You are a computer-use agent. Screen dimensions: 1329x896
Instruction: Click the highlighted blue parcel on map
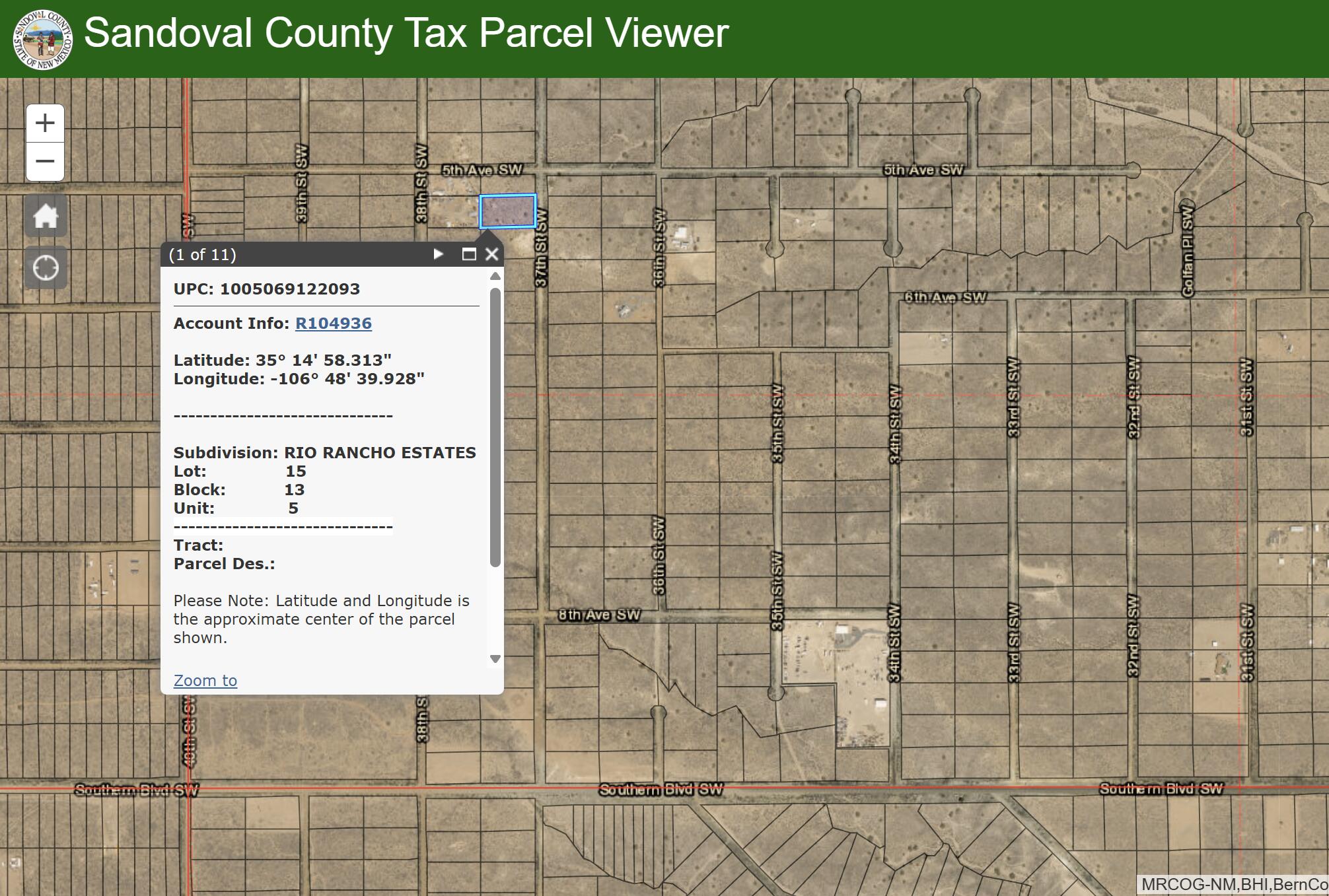pos(507,211)
